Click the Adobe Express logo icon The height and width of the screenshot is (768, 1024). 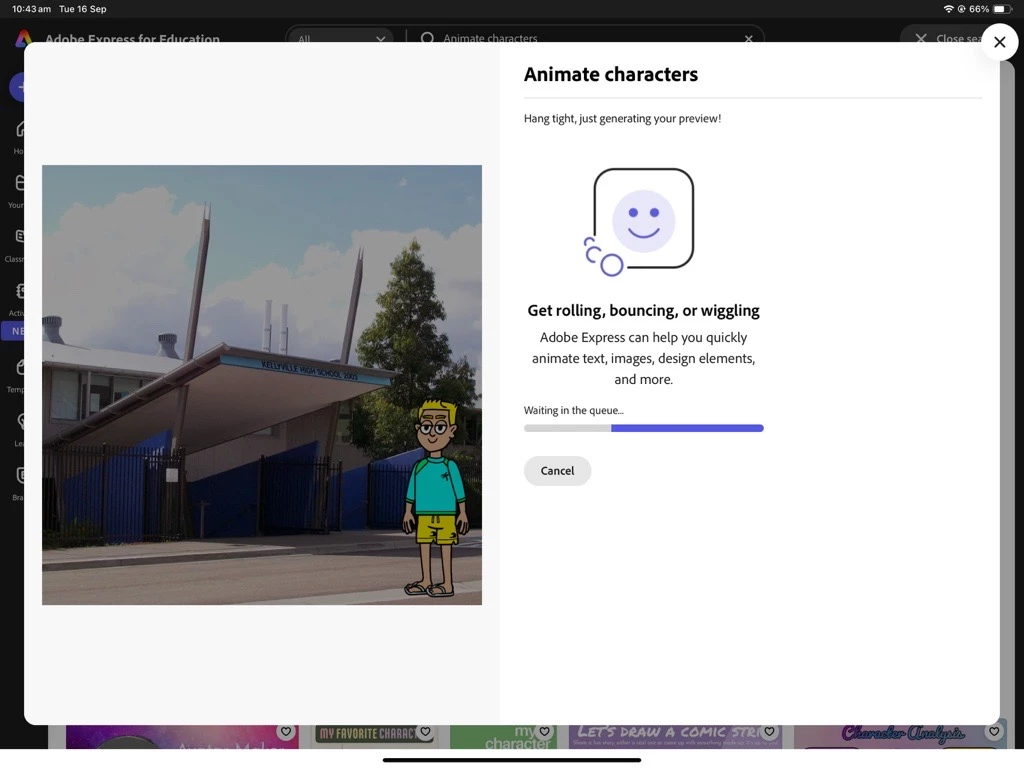pos(24,39)
